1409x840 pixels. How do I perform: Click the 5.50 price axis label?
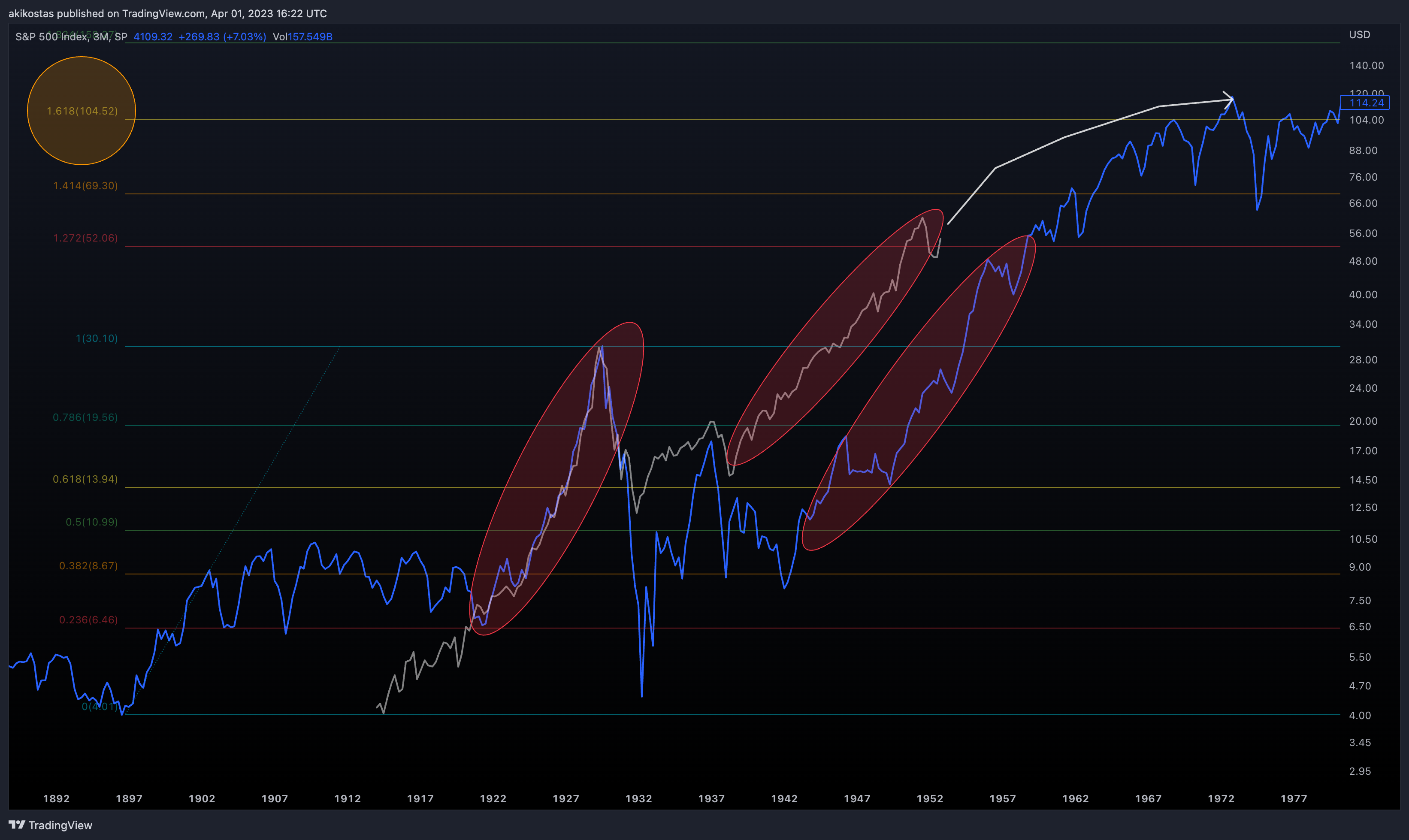tap(1360, 657)
